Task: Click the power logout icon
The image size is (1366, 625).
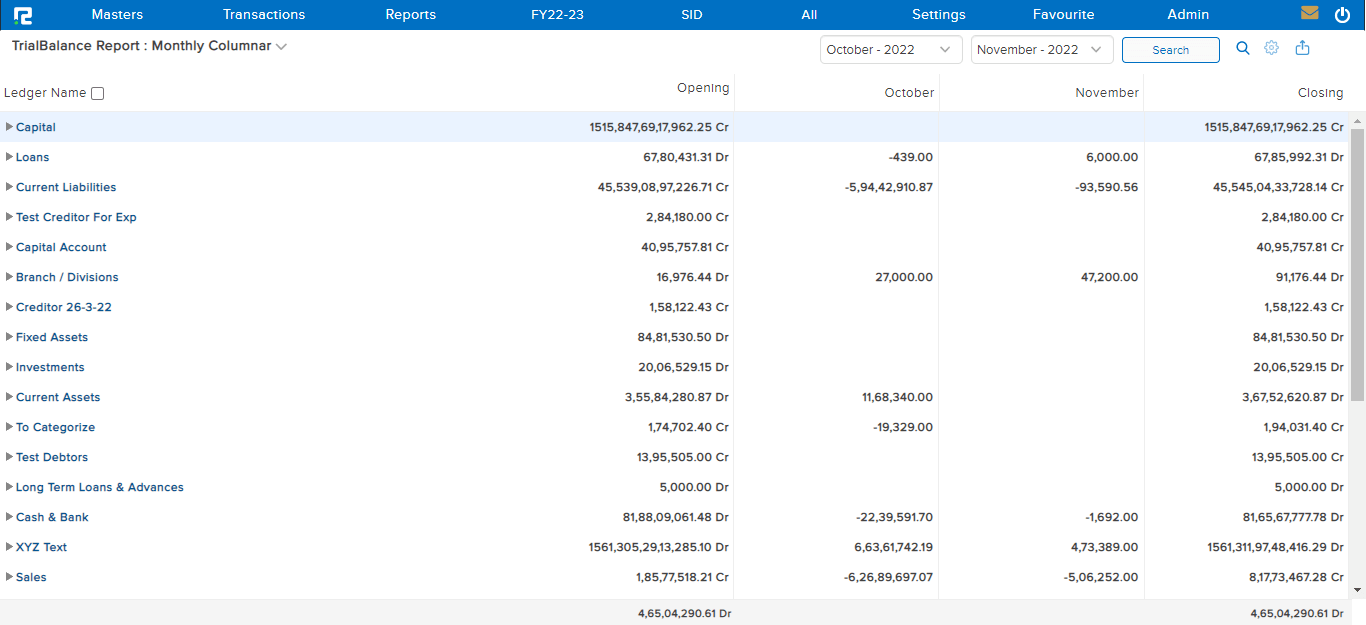Action: point(1342,15)
